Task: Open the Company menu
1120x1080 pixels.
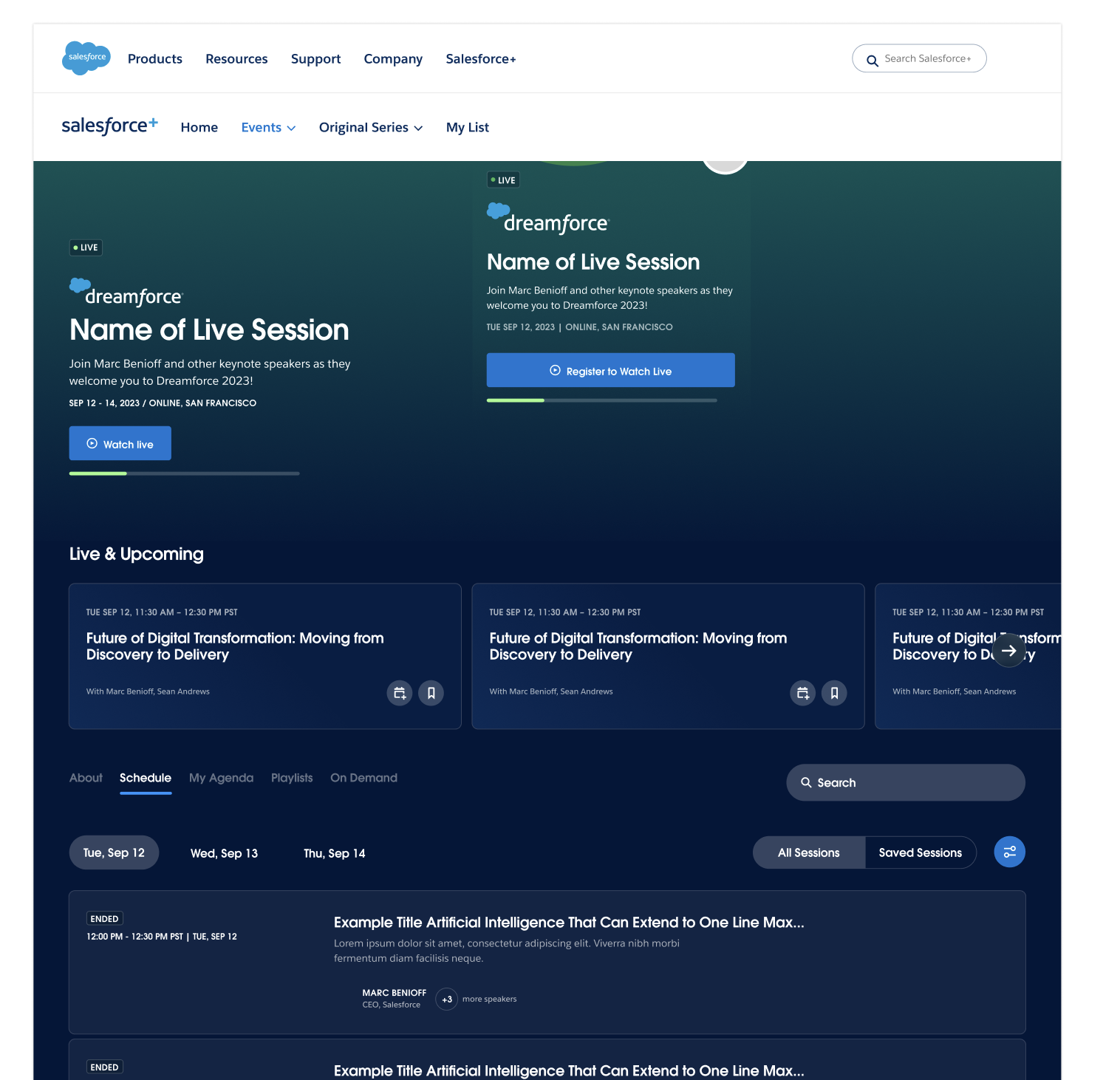Action: (x=393, y=59)
